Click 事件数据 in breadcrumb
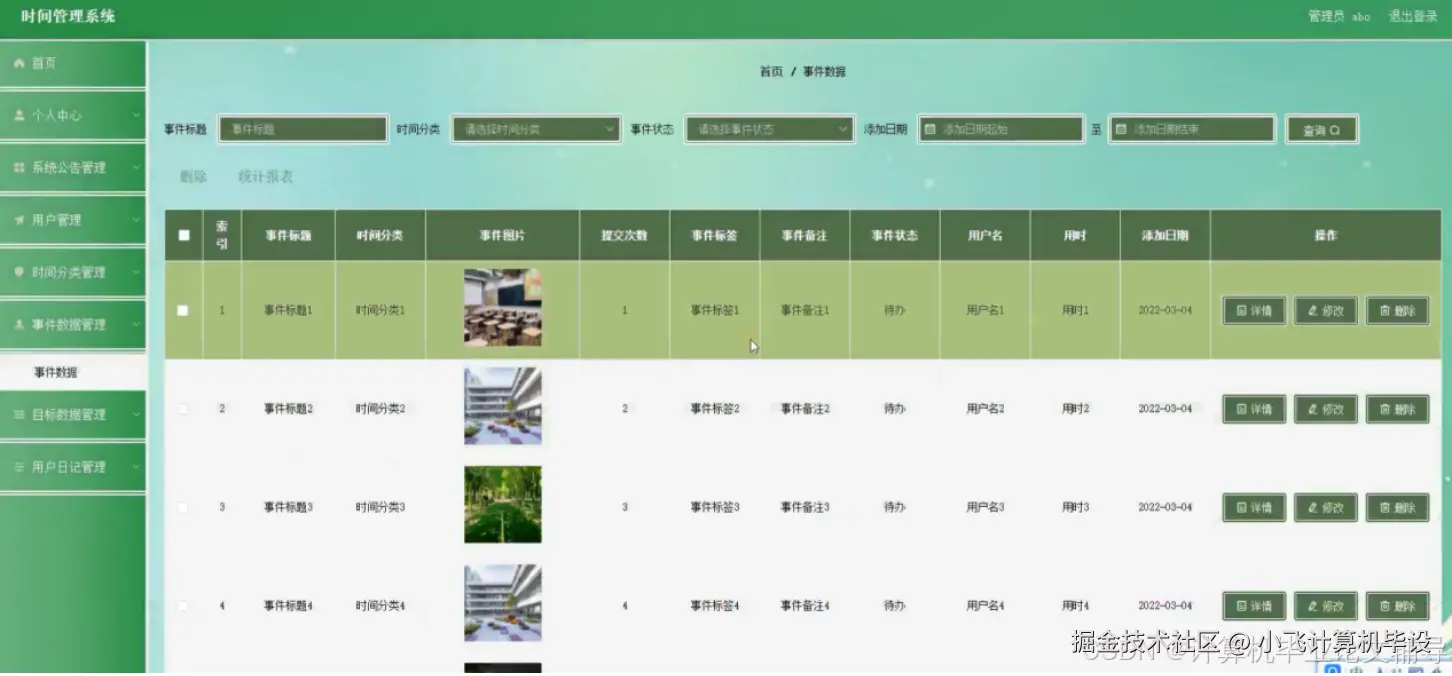 tap(824, 72)
